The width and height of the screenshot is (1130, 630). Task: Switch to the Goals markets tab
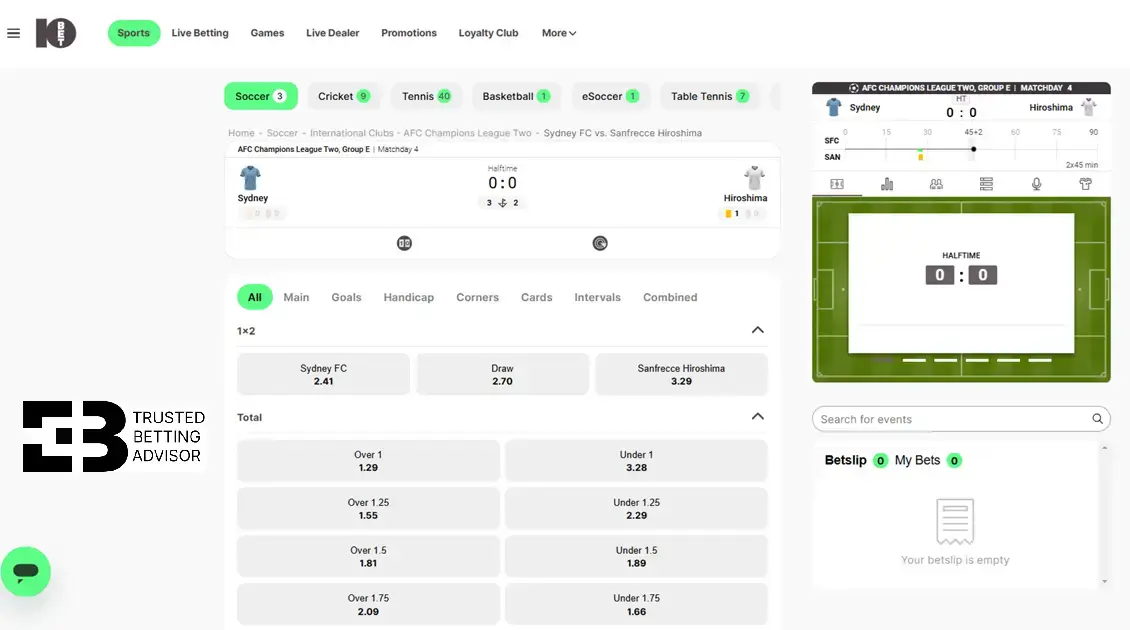[x=346, y=297]
